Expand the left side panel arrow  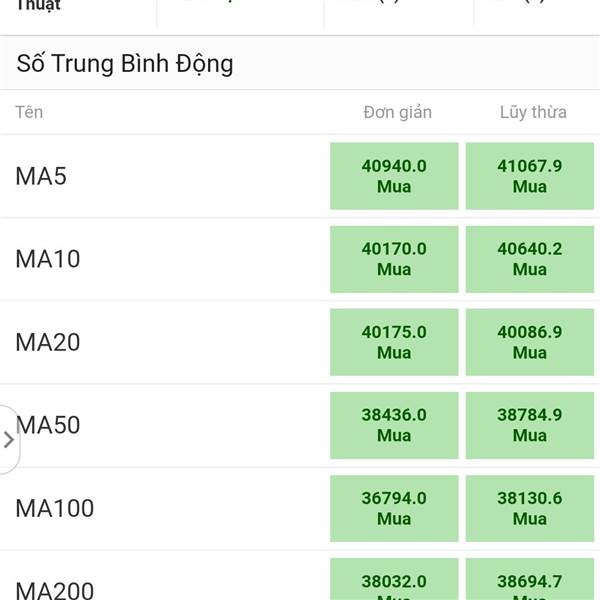(x=9, y=439)
